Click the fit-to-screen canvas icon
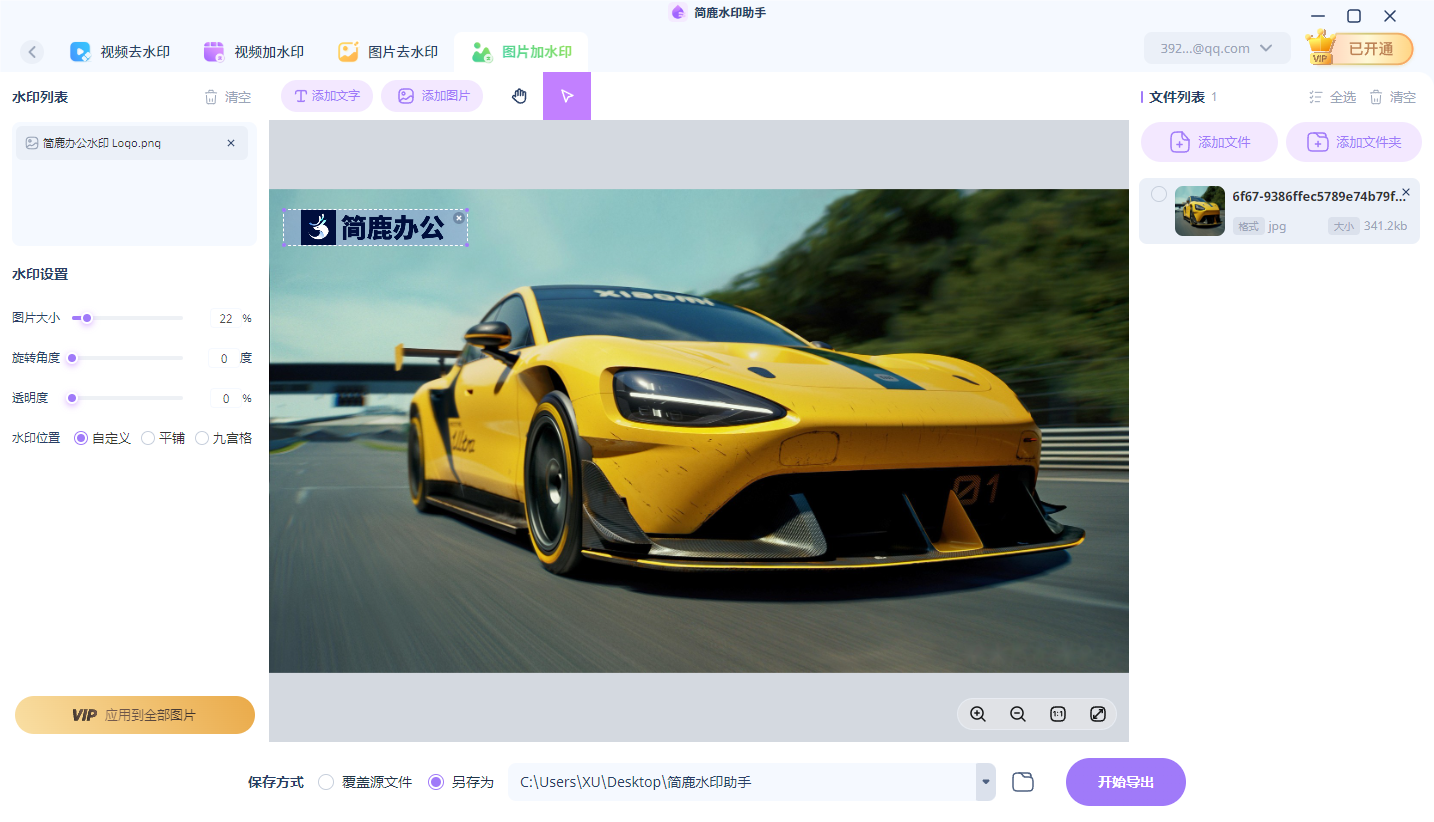The height and width of the screenshot is (822, 1434). (1097, 714)
